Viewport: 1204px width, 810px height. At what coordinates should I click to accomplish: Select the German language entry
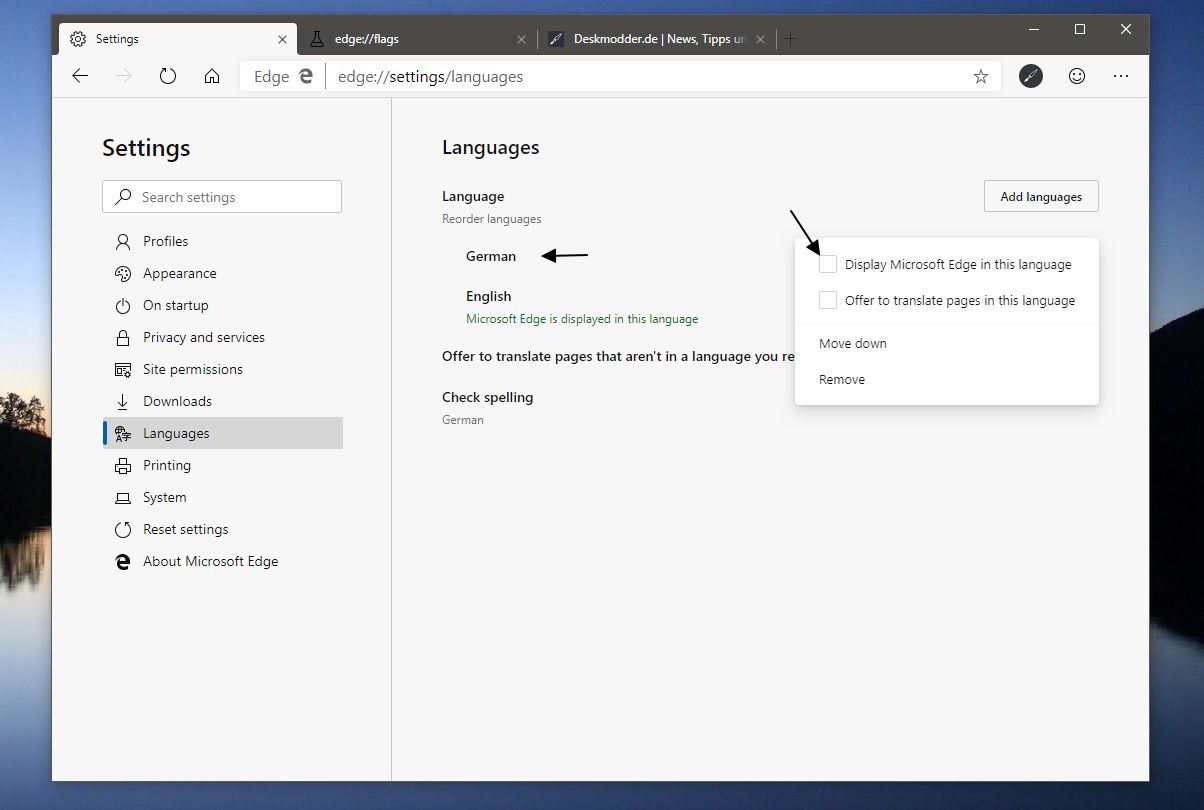(x=491, y=256)
